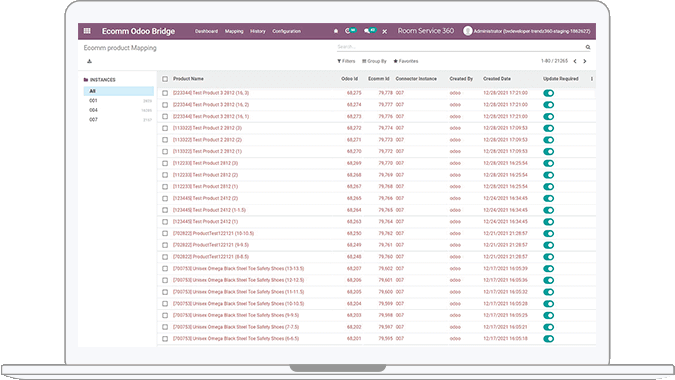Open the chat messages icon
Image resolution: width=675 pixels, height=380 pixels.
pyautogui.click(x=367, y=31)
